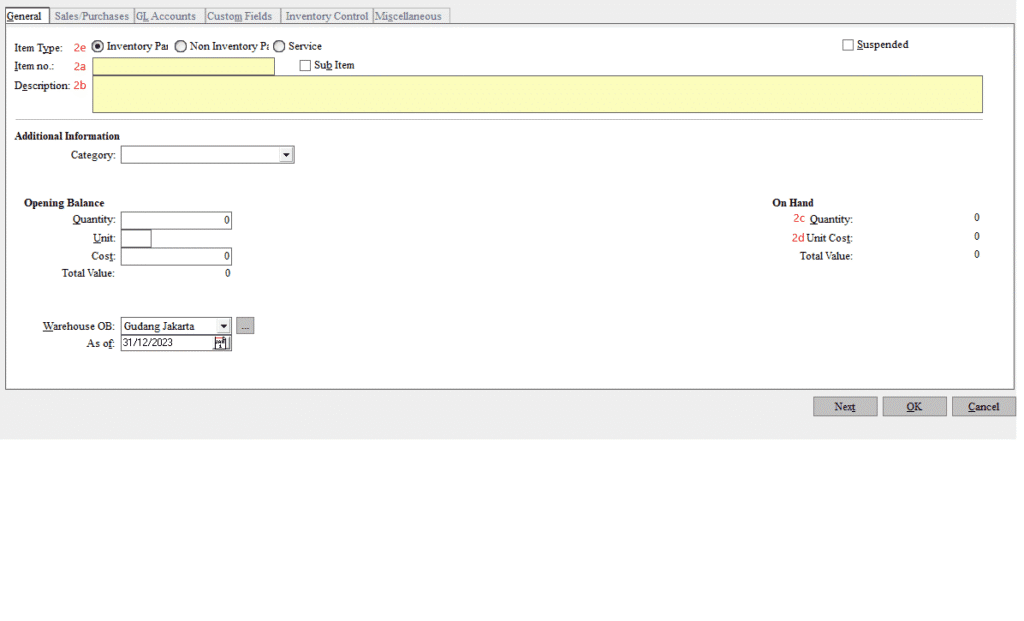1024x621 pixels.
Task: Click the Opening Balance Quantity field
Action: 176,220
